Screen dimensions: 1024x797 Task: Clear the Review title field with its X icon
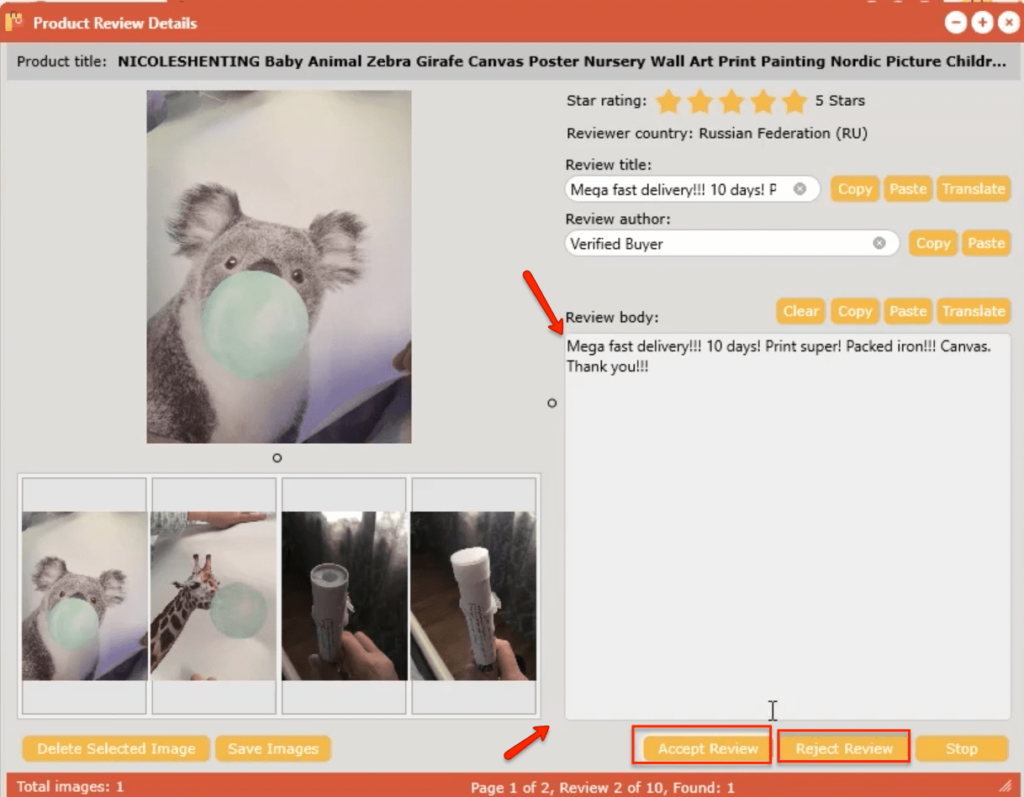[799, 189]
